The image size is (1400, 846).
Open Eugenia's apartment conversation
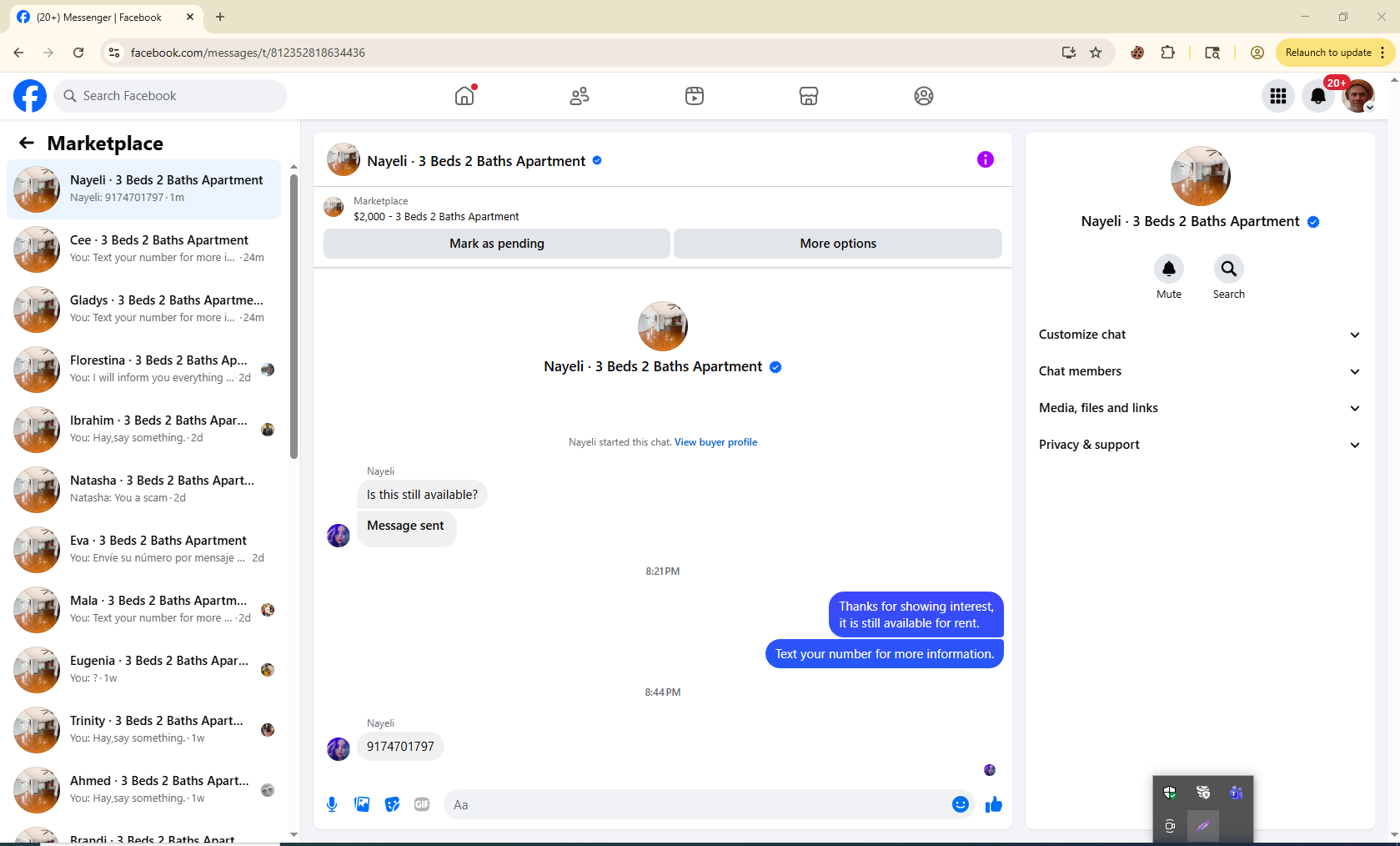click(x=143, y=670)
